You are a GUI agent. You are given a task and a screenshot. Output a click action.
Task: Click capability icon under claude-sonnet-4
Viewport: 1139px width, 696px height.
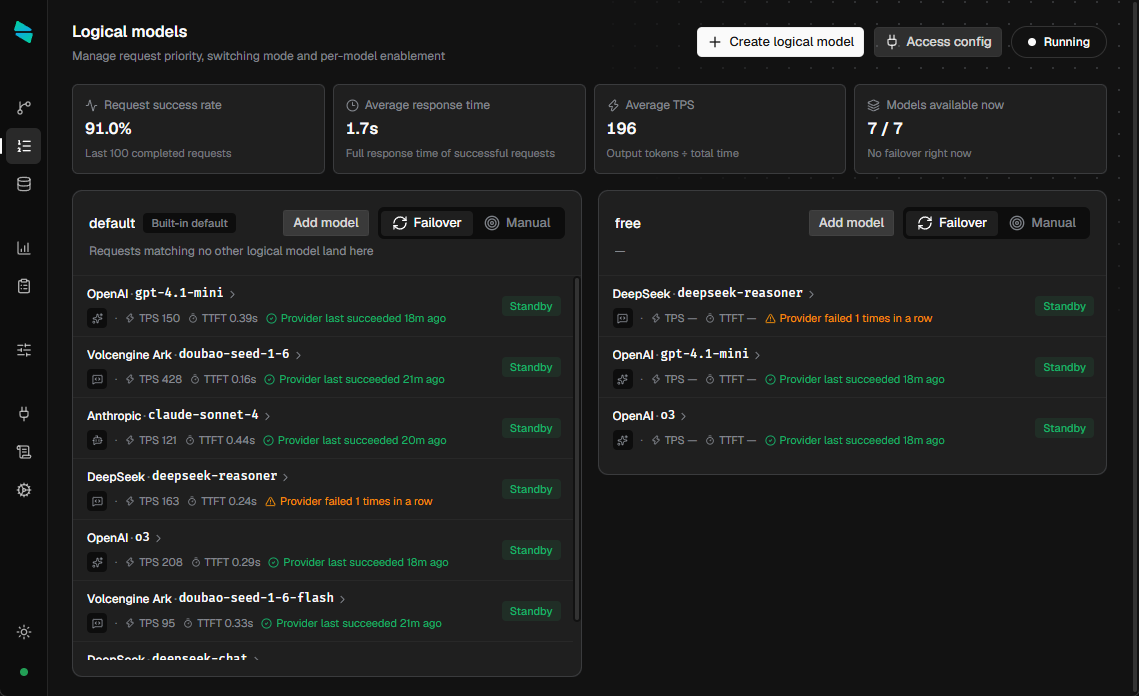coord(97,440)
